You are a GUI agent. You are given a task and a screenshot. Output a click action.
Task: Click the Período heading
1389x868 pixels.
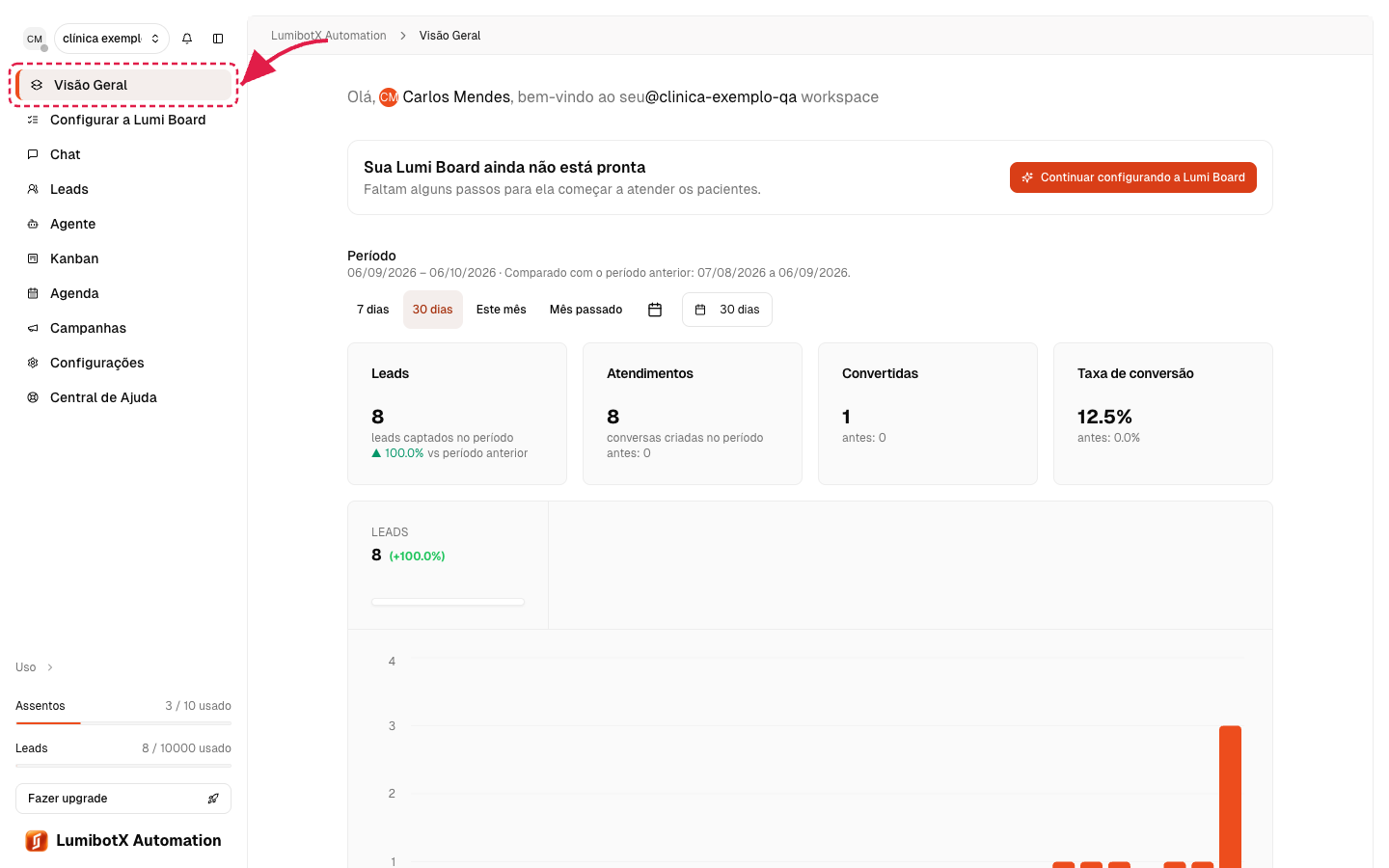pos(371,256)
